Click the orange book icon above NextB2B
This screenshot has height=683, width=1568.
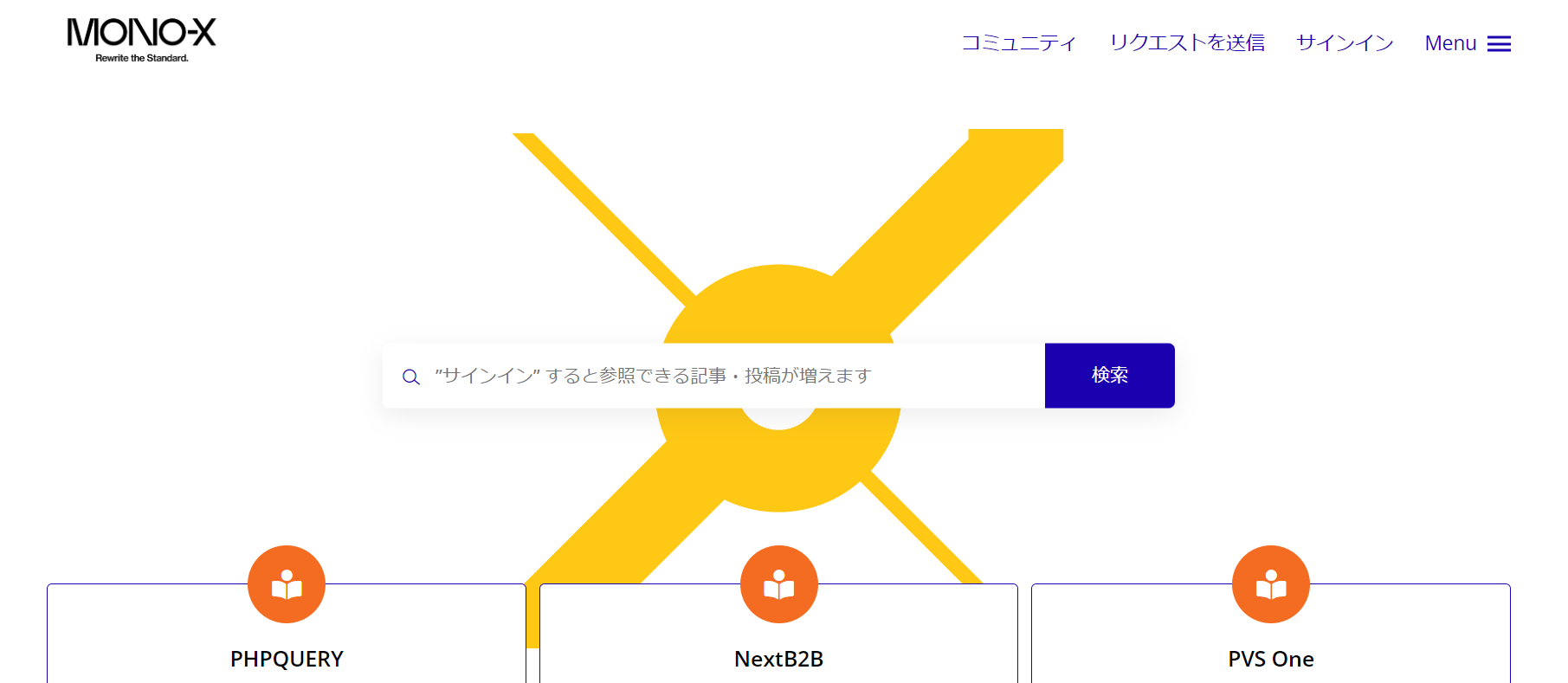click(779, 584)
